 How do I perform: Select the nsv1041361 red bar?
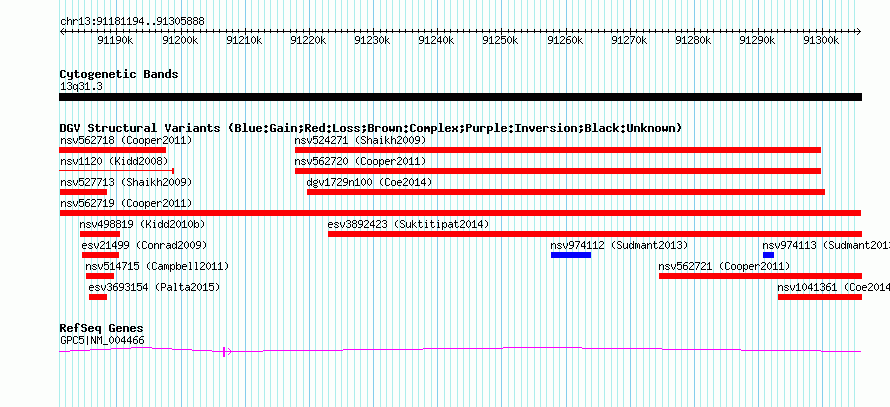pos(820,297)
